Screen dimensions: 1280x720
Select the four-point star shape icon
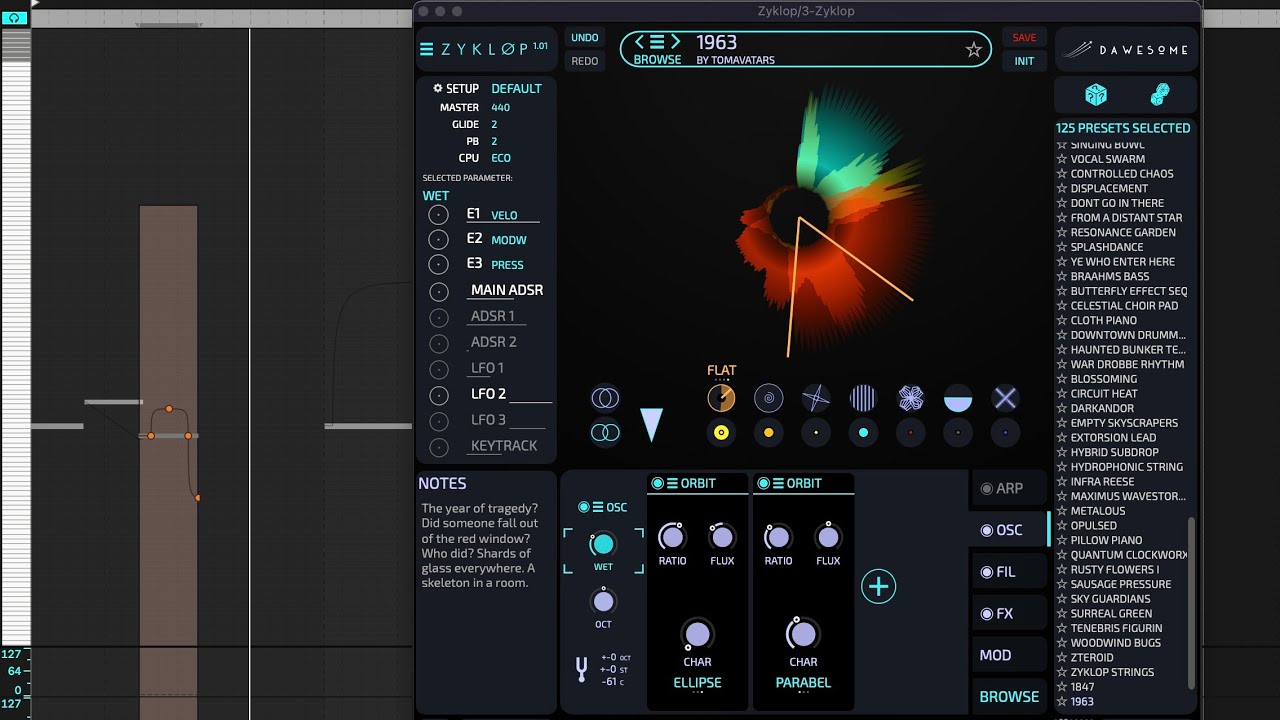tap(816, 398)
